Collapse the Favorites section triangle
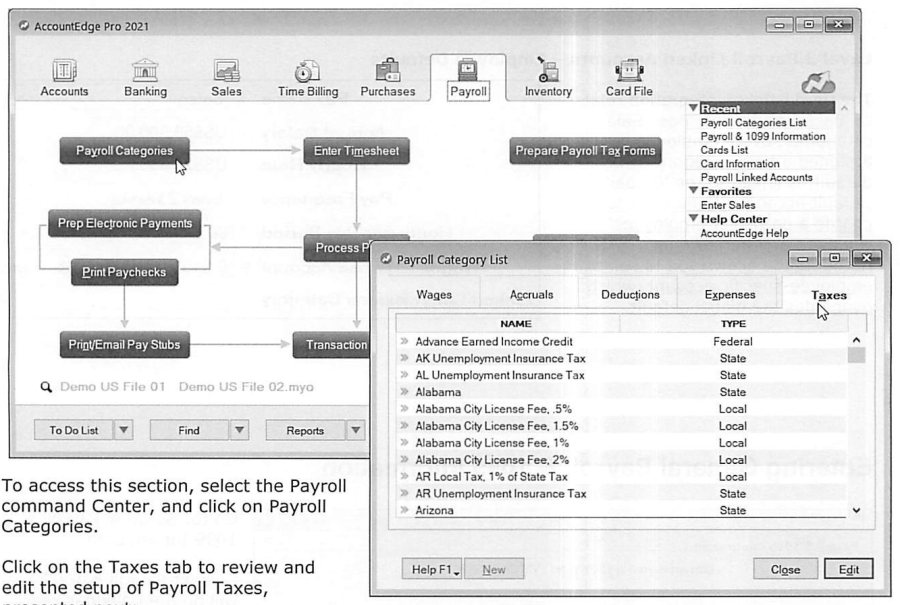This screenshot has height=605, width=900. 693,191
